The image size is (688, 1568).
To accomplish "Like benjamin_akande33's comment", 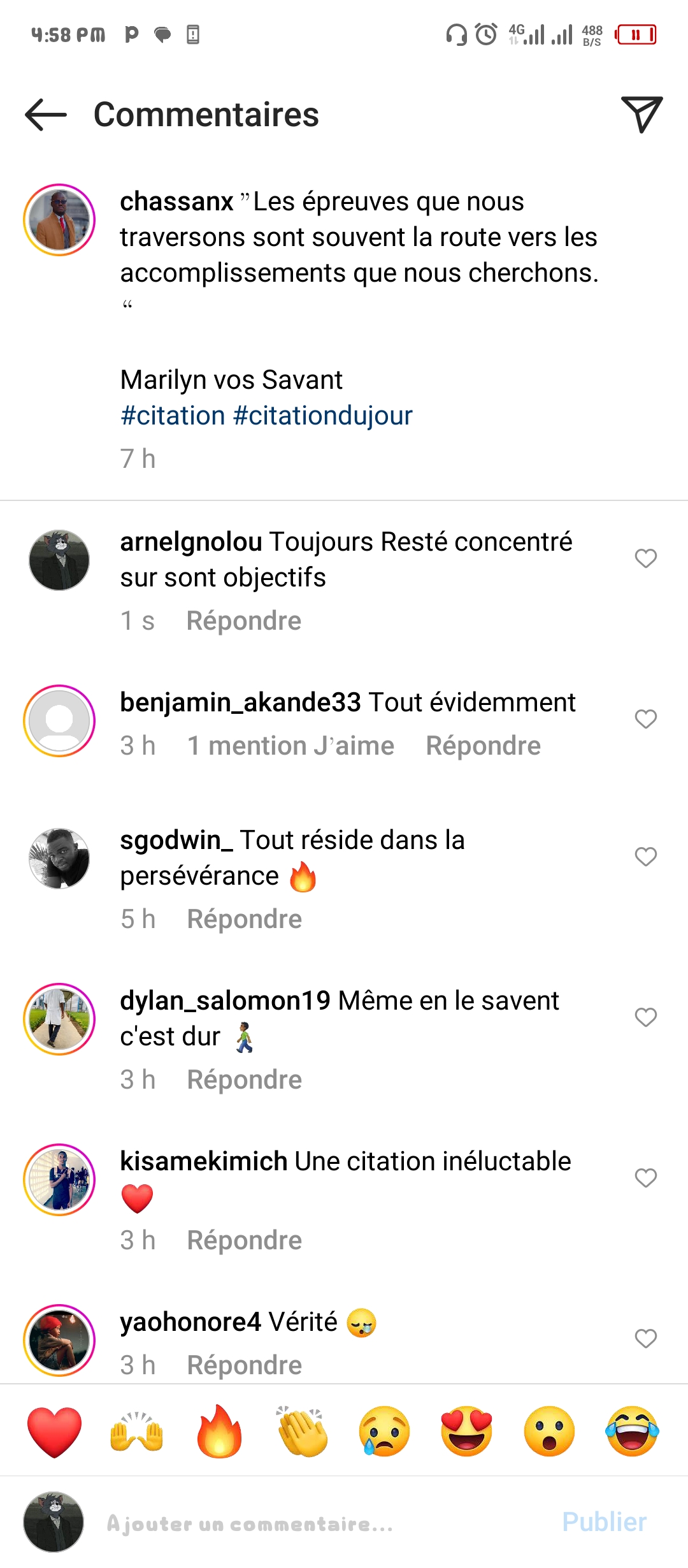I will point(645,719).
